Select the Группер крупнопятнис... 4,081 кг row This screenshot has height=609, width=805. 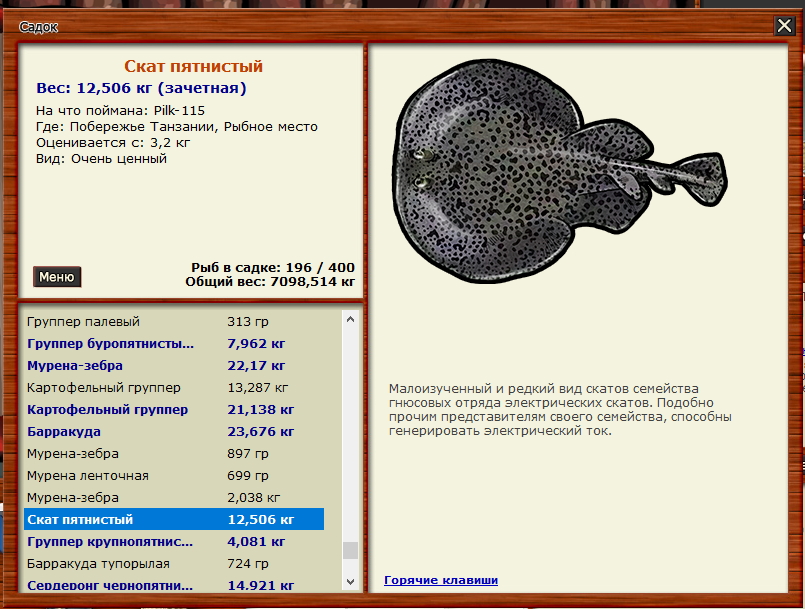174,542
